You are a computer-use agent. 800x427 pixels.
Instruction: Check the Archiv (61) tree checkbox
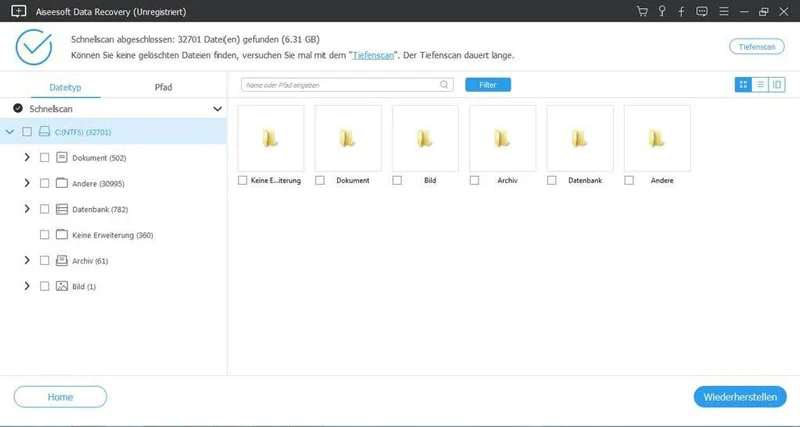(x=44, y=261)
